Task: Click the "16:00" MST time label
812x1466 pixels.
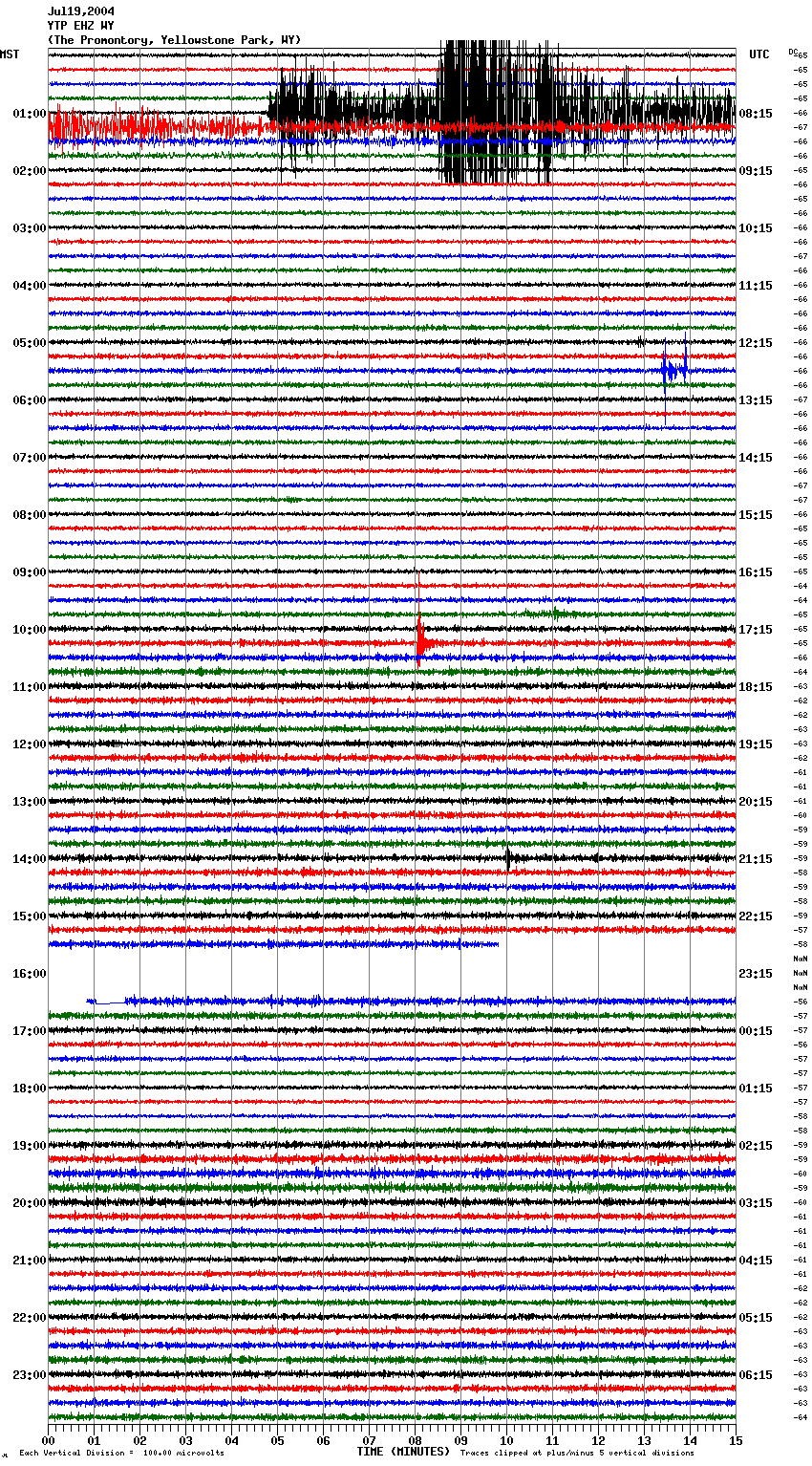Action: 30,973
